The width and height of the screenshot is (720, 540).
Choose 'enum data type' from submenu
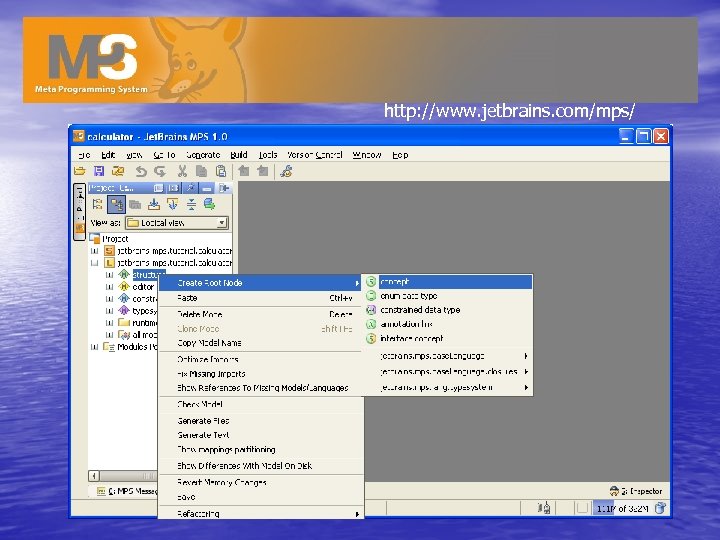tap(449, 296)
